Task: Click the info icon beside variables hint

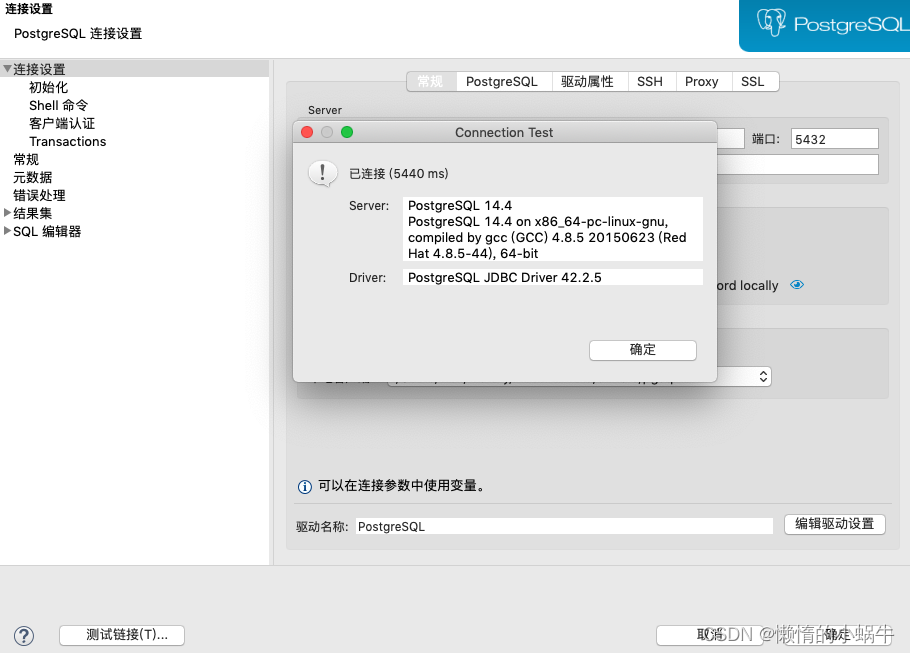Action: pyautogui.click(x=305, y=486)
